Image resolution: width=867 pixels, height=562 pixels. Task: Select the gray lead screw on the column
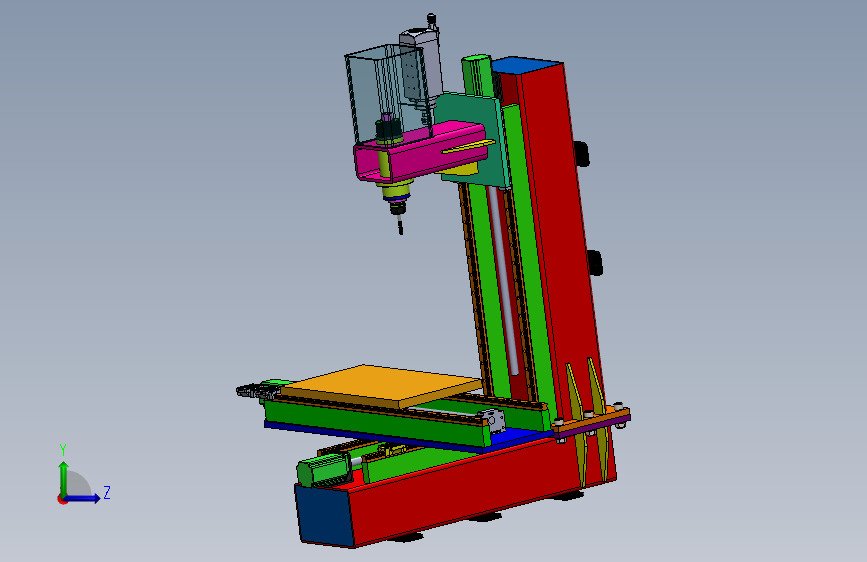click(x=503, y=282)
